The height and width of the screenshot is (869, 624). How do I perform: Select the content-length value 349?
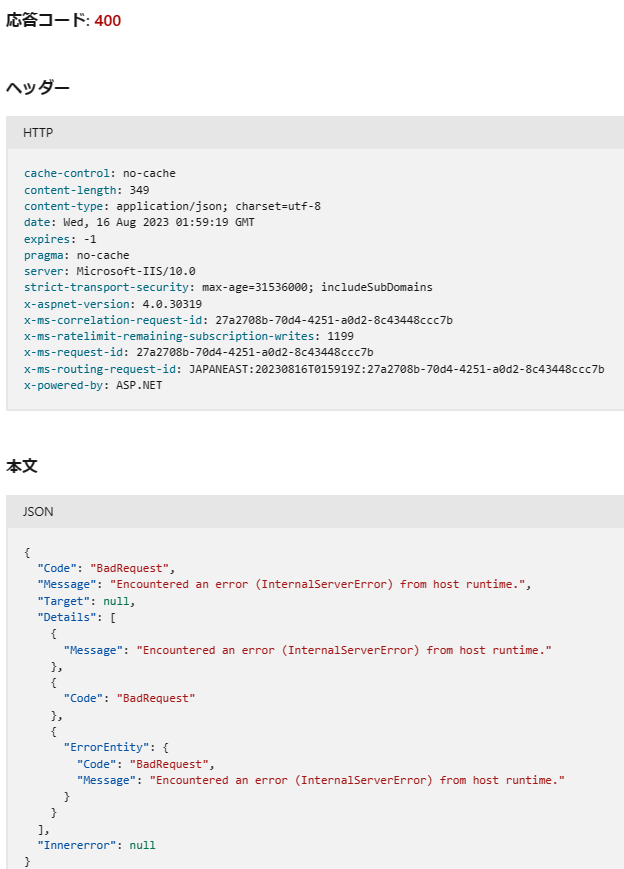[x=139, y=190]
